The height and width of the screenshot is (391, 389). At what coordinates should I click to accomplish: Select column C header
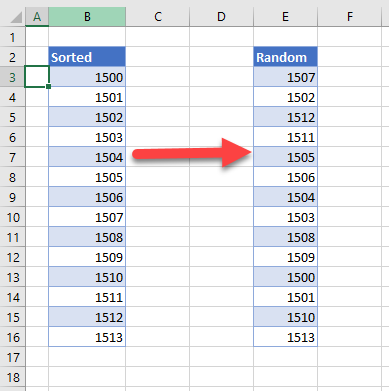158,16
